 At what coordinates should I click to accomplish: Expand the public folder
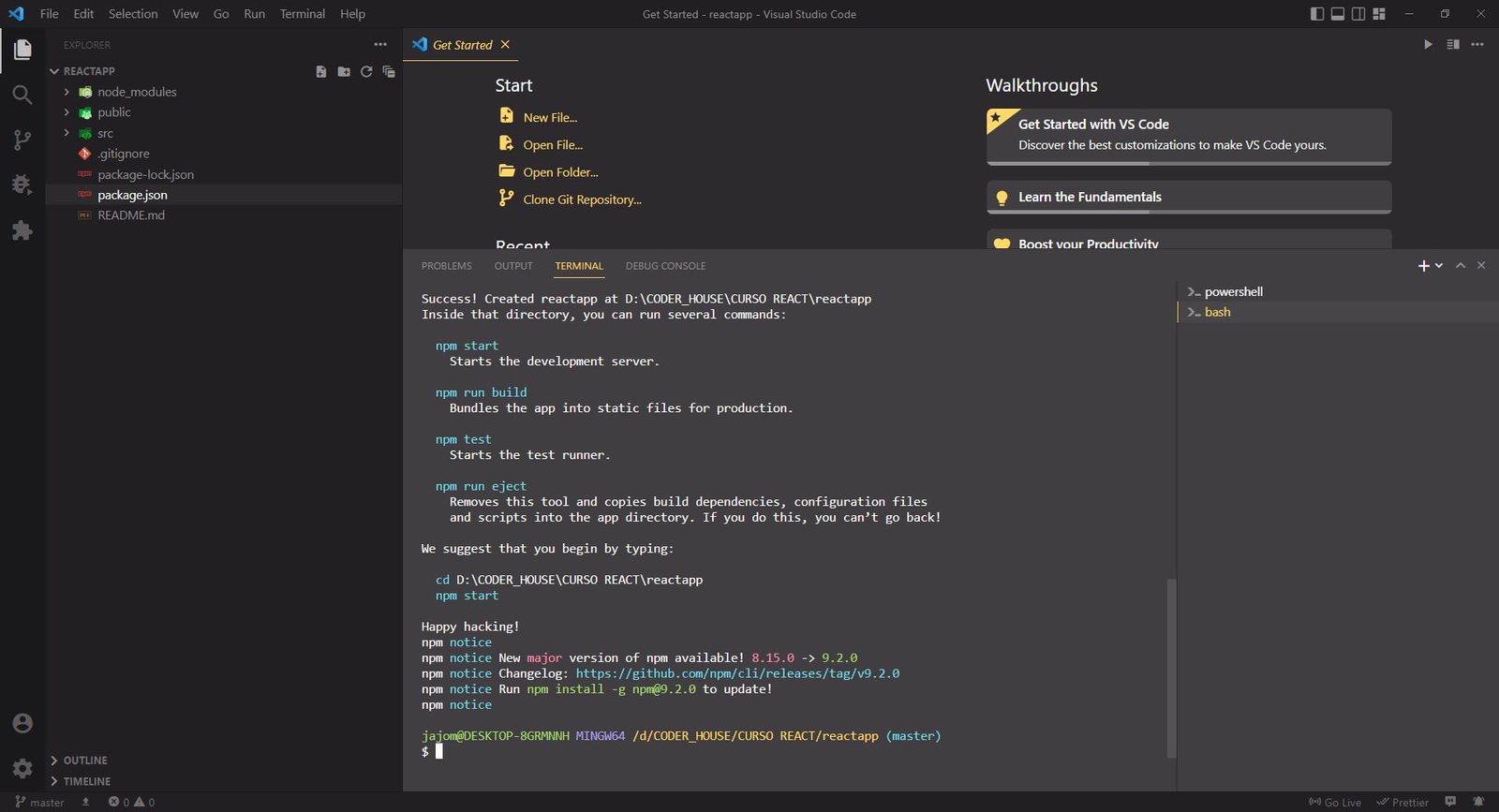[x=67, y=112]
